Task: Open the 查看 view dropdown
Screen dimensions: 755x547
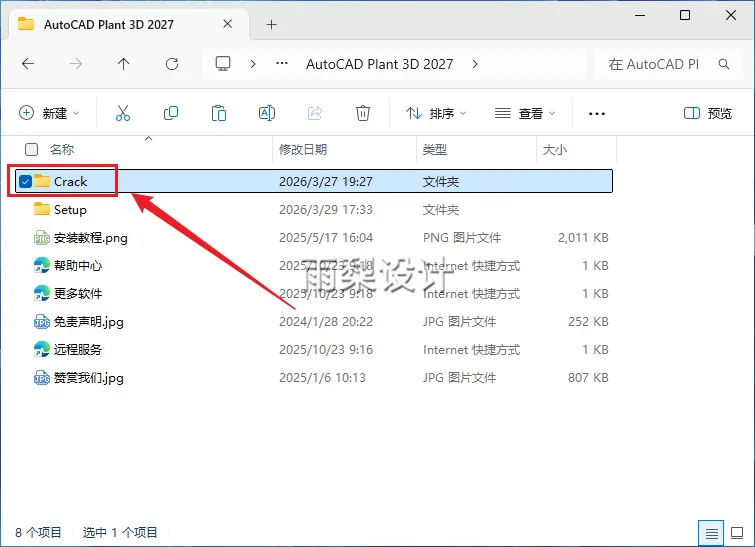Action: coord(525,113)
